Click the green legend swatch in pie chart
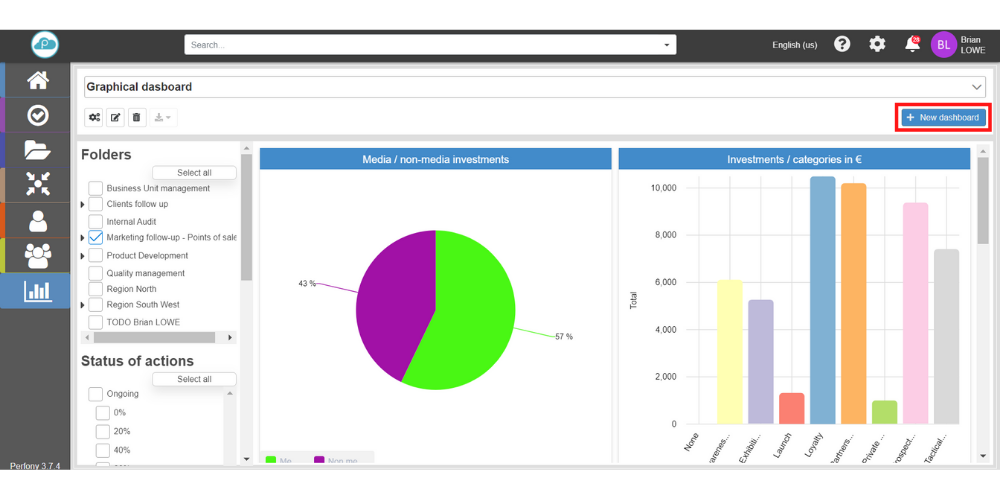Image resolution: width=1000 pixels, height=500 pixels. 271,460
